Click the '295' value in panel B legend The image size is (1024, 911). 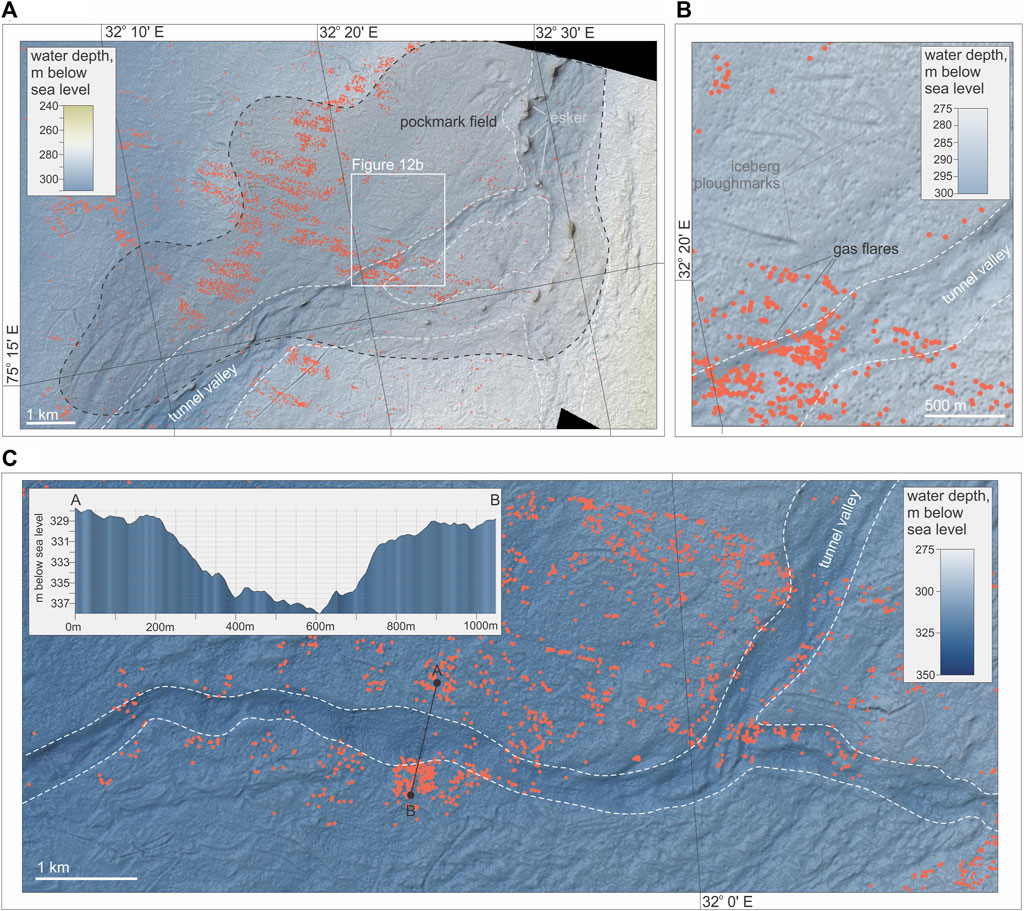(x=942, y=176)
